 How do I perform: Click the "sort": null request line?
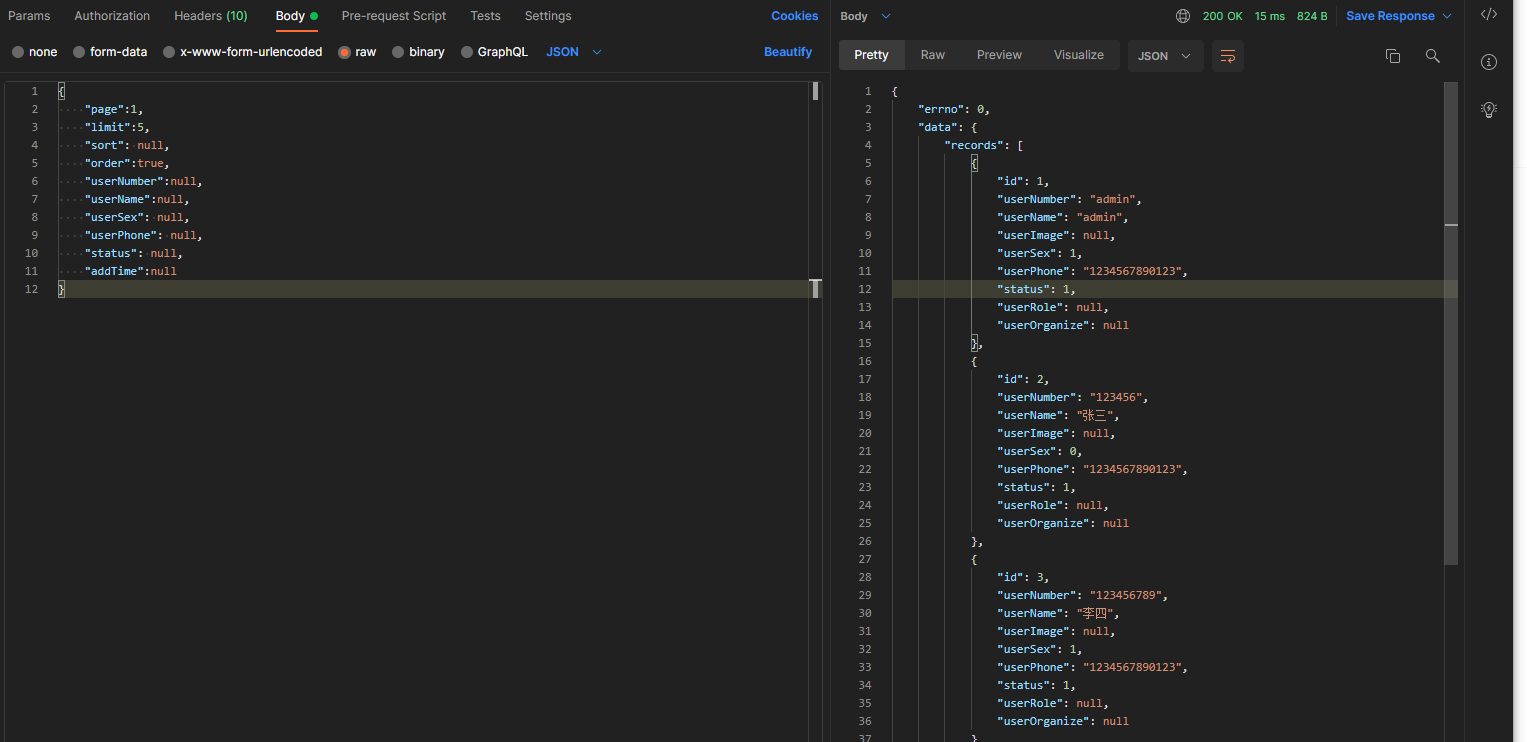pyautogui.click(x=127, y=145)
